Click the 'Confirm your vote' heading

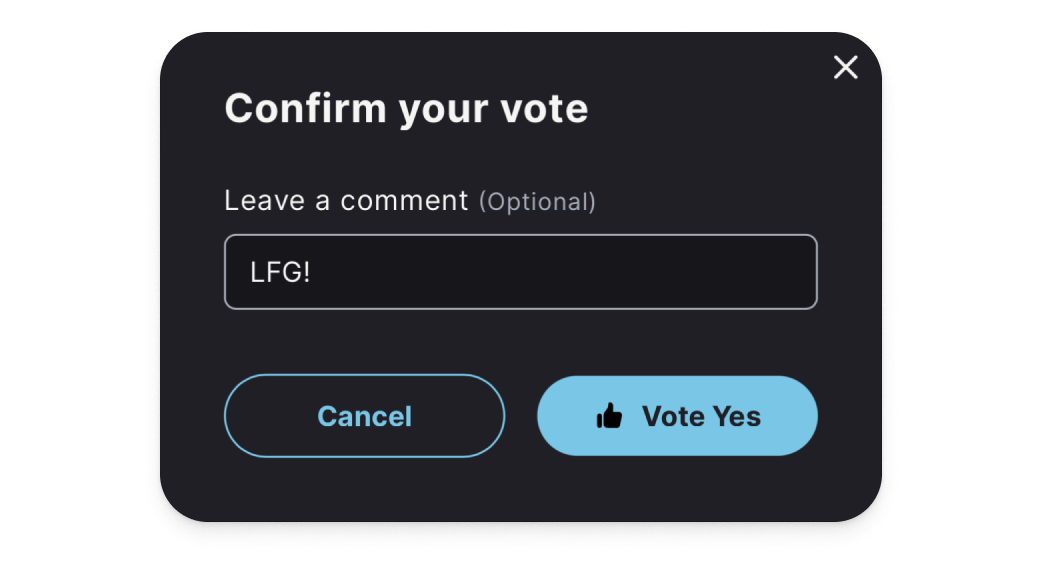(406, 108)
